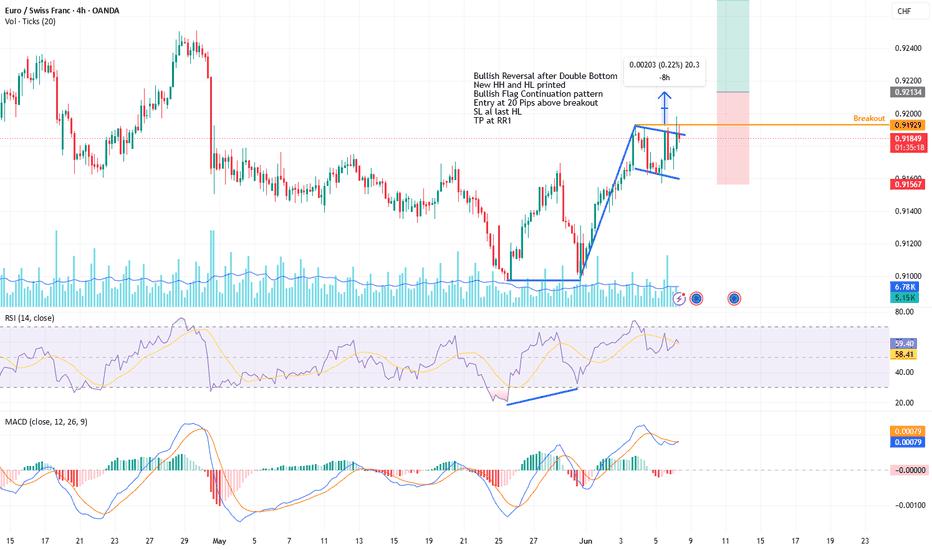Click the 25 date on time axis
This screenshot has height=550, width=932.
[x=499, y=541]
